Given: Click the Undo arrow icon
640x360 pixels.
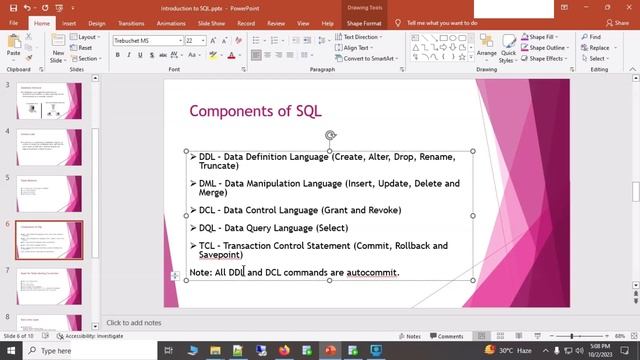Looking at the screenshot, I should [x=27, y=8].
